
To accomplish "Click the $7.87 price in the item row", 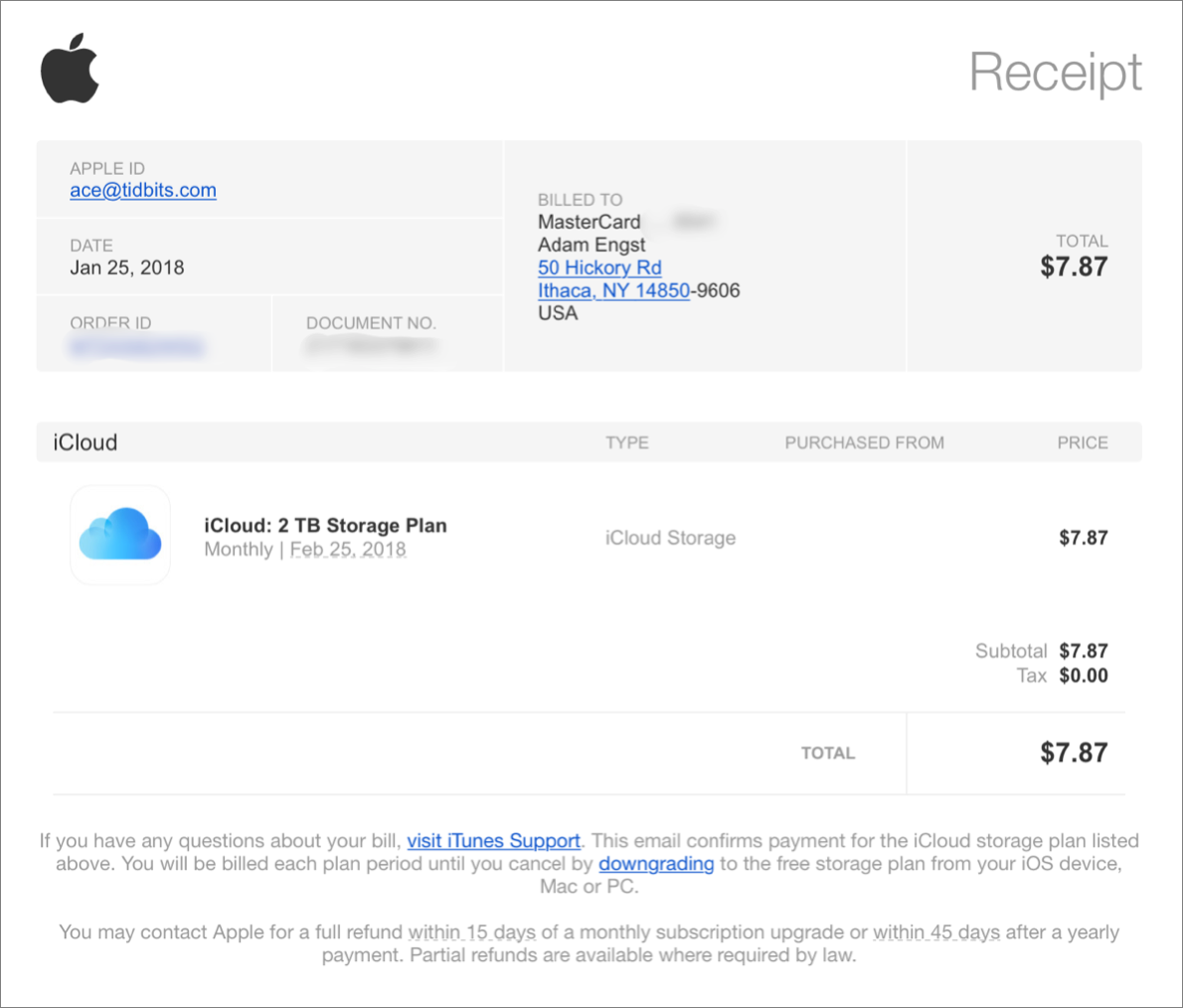I will (1084, 538).
